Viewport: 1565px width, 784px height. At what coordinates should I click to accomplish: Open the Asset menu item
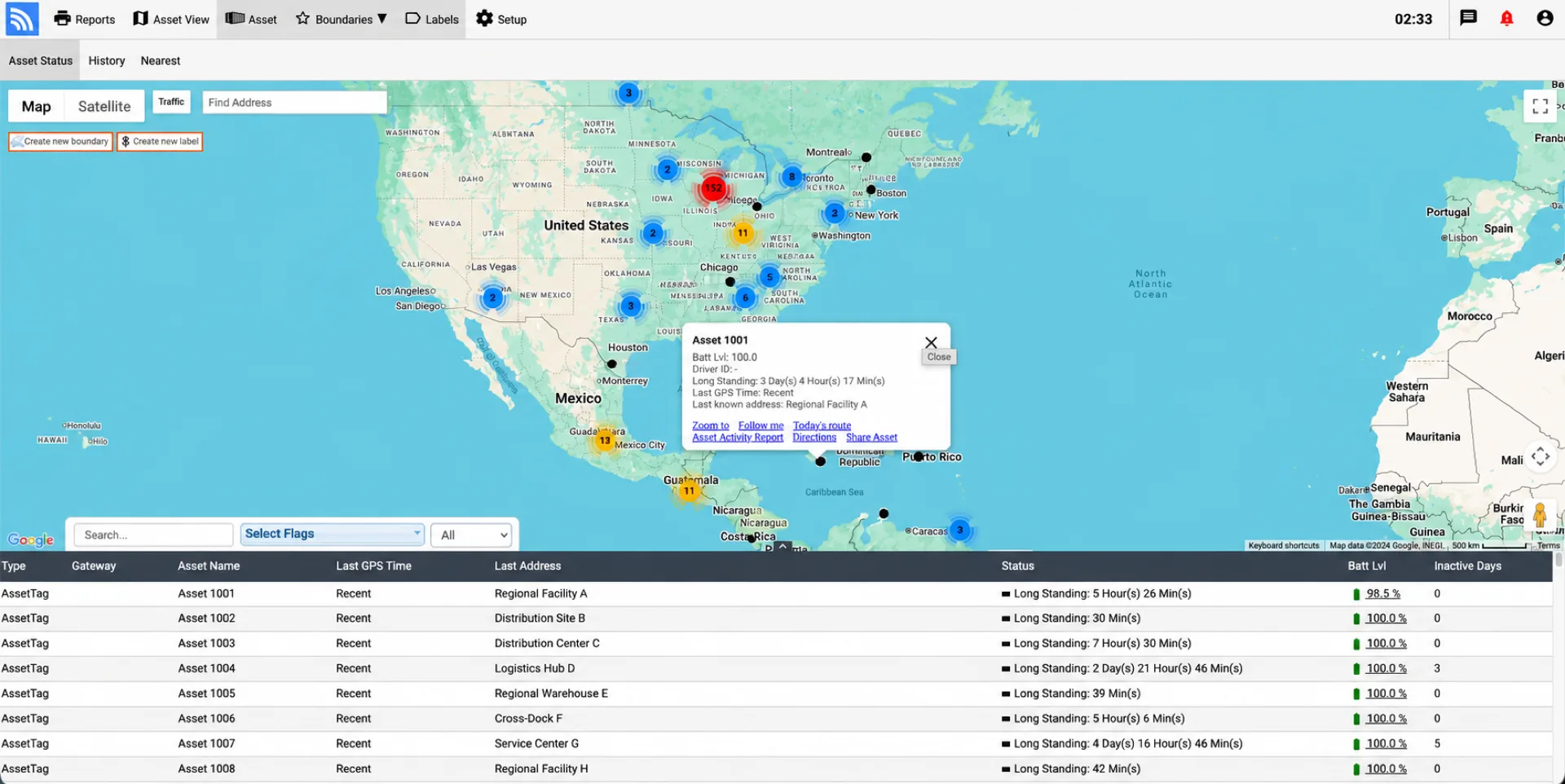point(251,19)
